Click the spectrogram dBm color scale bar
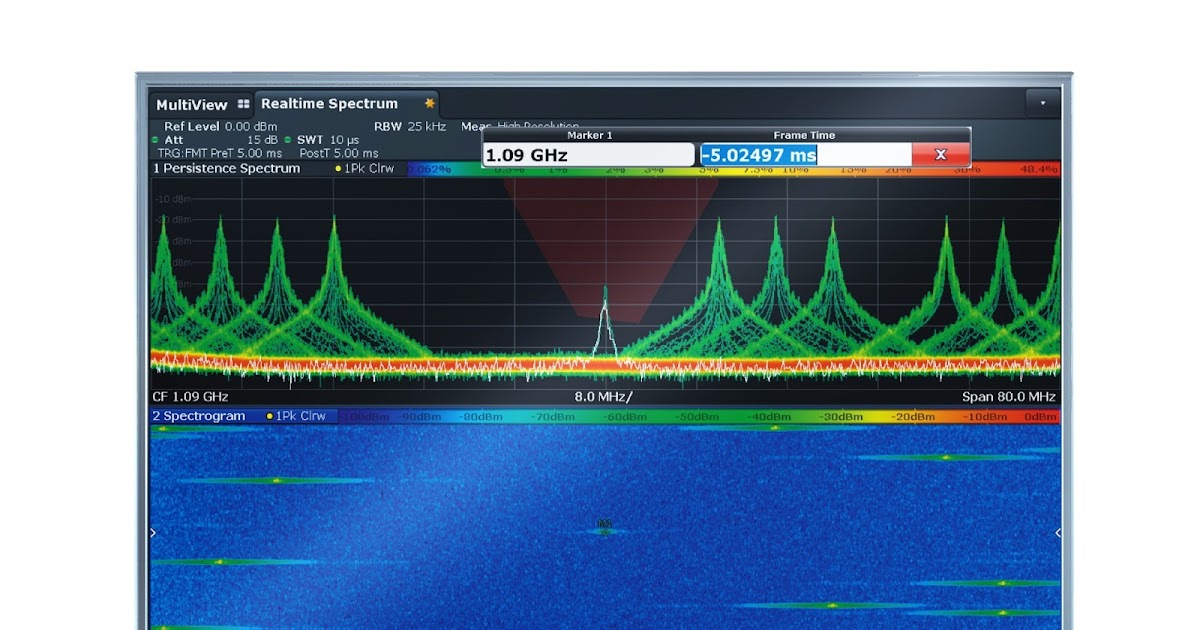Viewport: 1200px width, 630px height. tap(698, 416)
